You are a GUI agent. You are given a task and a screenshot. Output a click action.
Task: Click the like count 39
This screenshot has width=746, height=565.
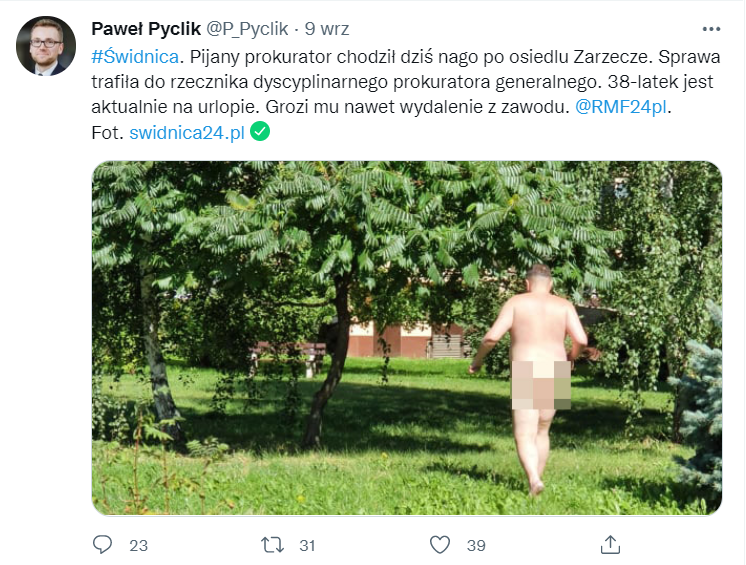(476, 546)
